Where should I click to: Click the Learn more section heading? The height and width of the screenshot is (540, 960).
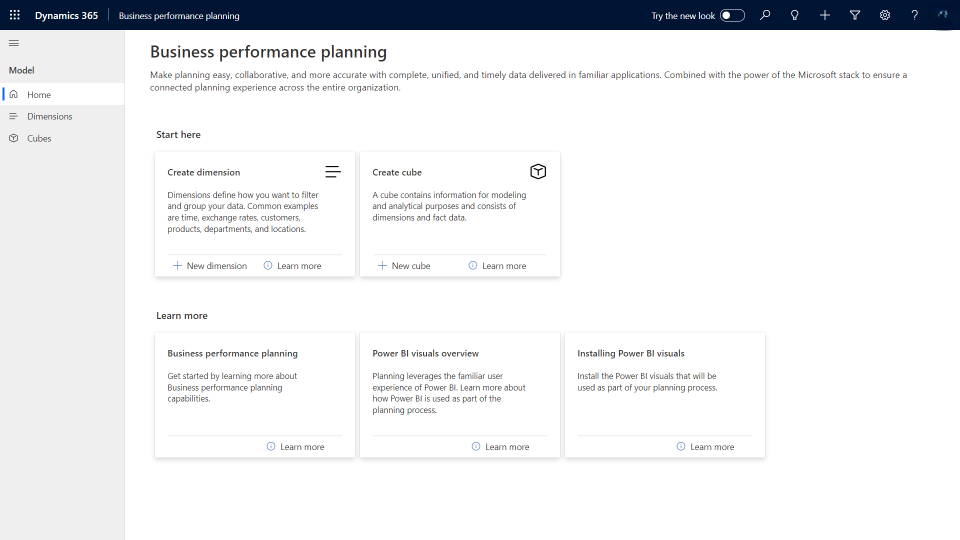182,316
